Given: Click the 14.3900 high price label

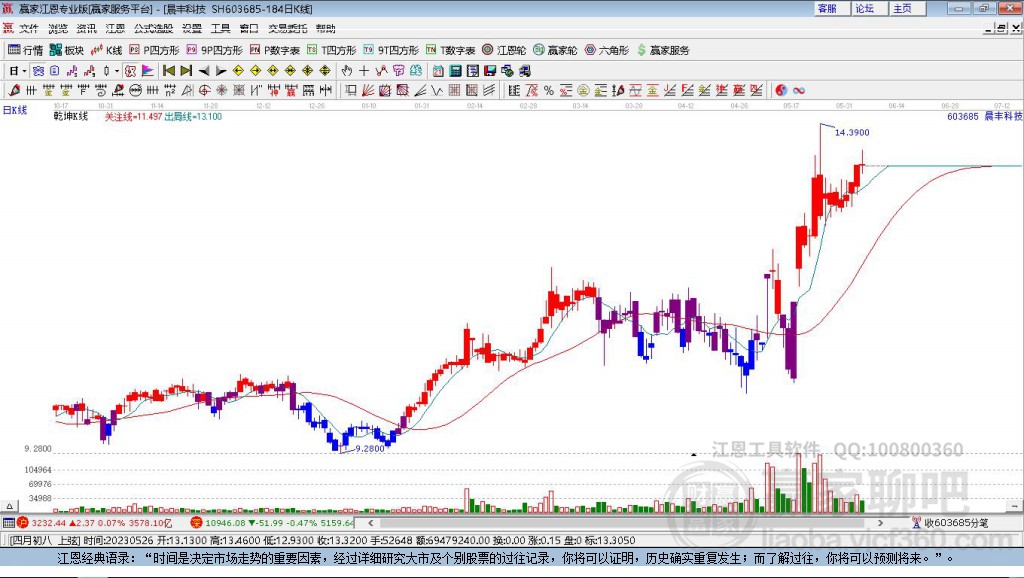Looking at the screenshot, I should tap(852, 133).
